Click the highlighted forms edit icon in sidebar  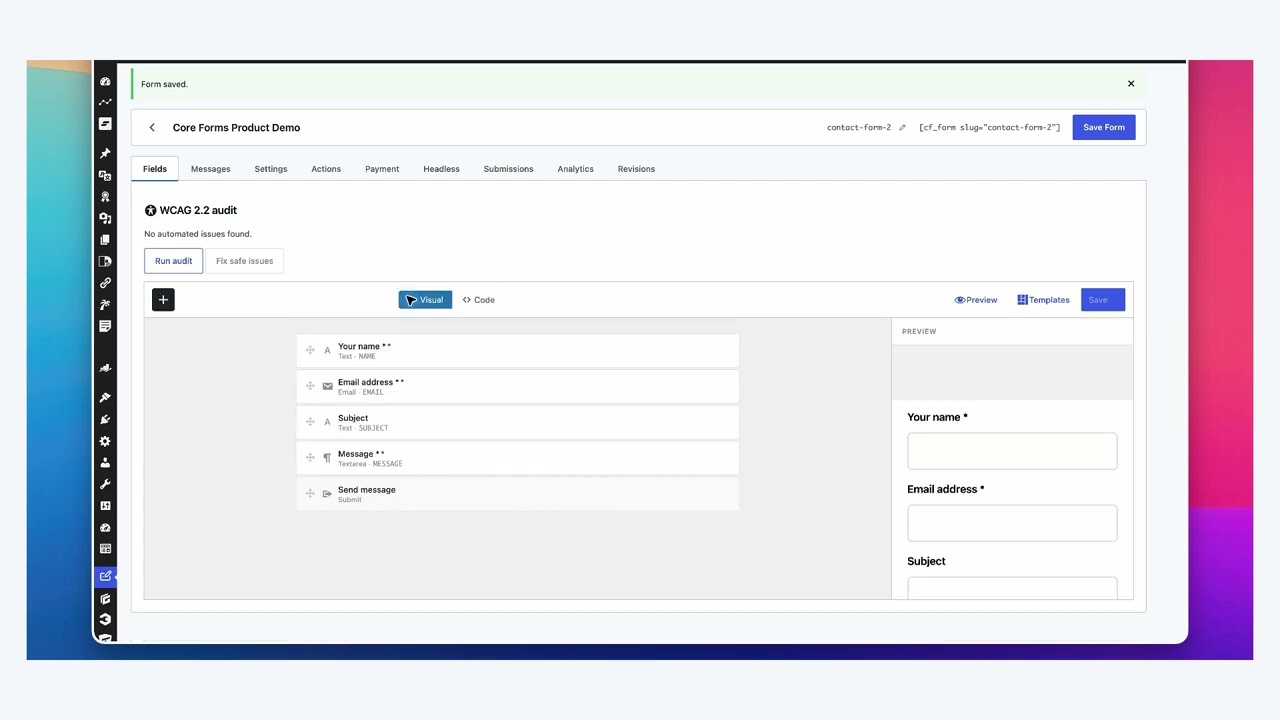(105, 576)
